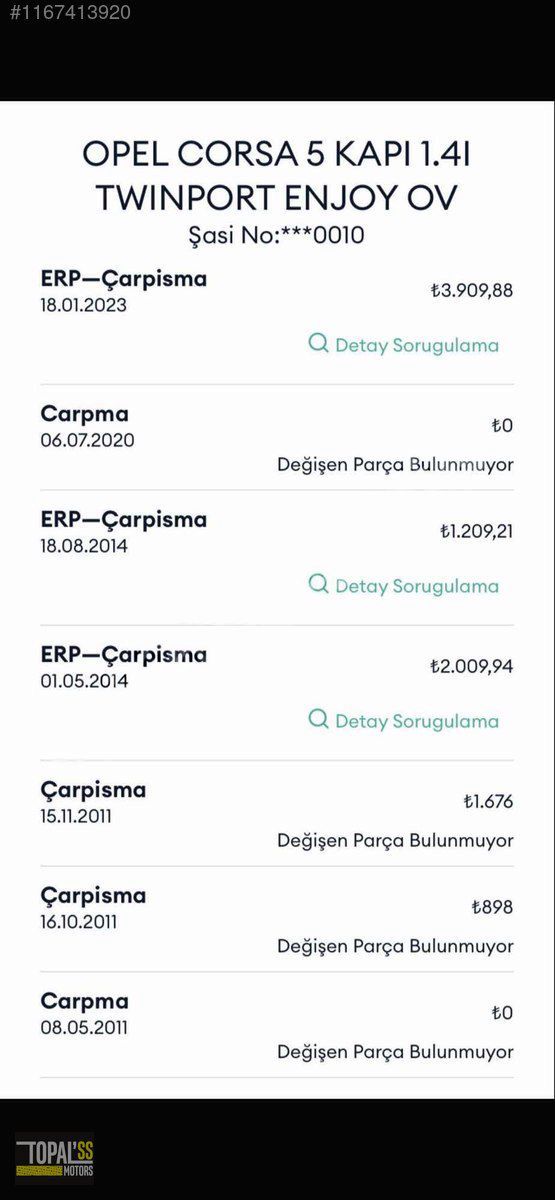This screenshot has width=555, height=1200.
Task: Click Değişen Parça Bulunmuyor under 06.07.2020
Action: coord(395,465)
